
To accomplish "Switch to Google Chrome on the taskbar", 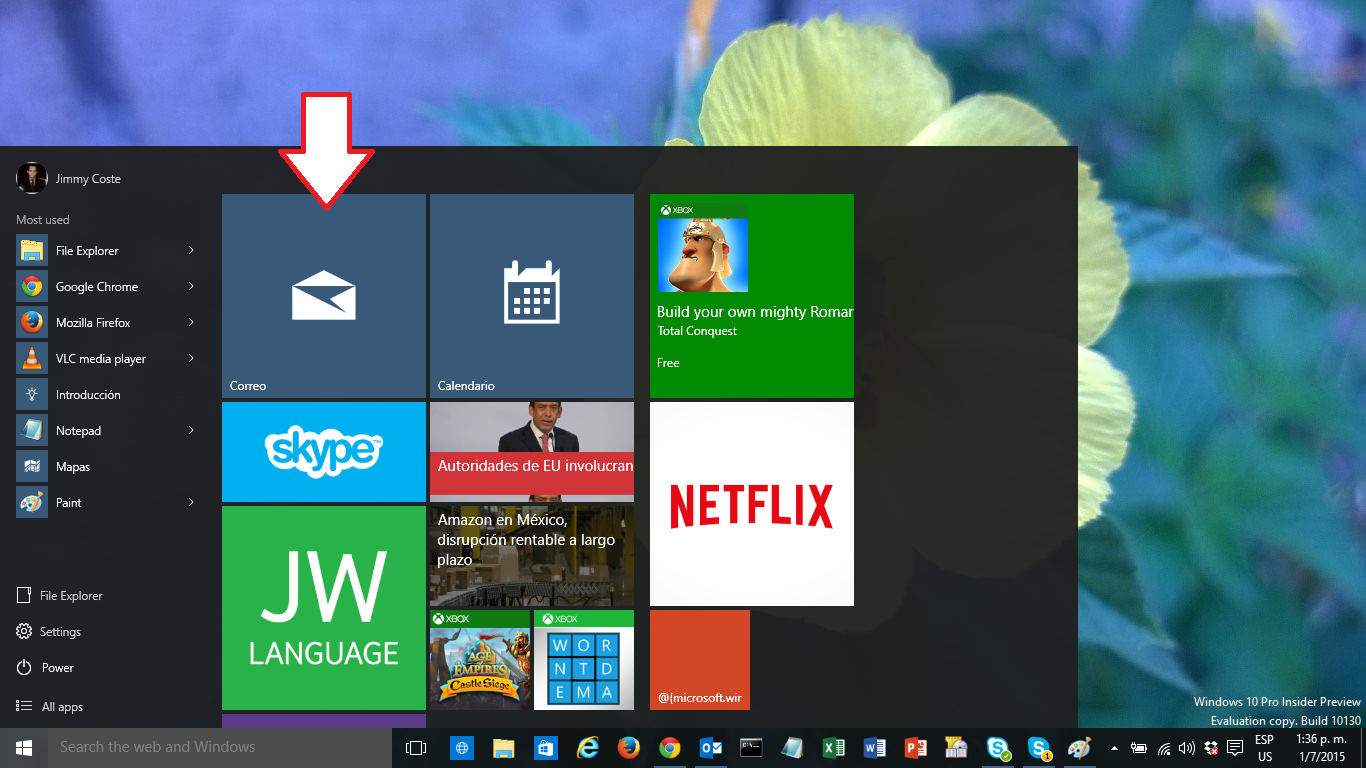I will point(670,748).
